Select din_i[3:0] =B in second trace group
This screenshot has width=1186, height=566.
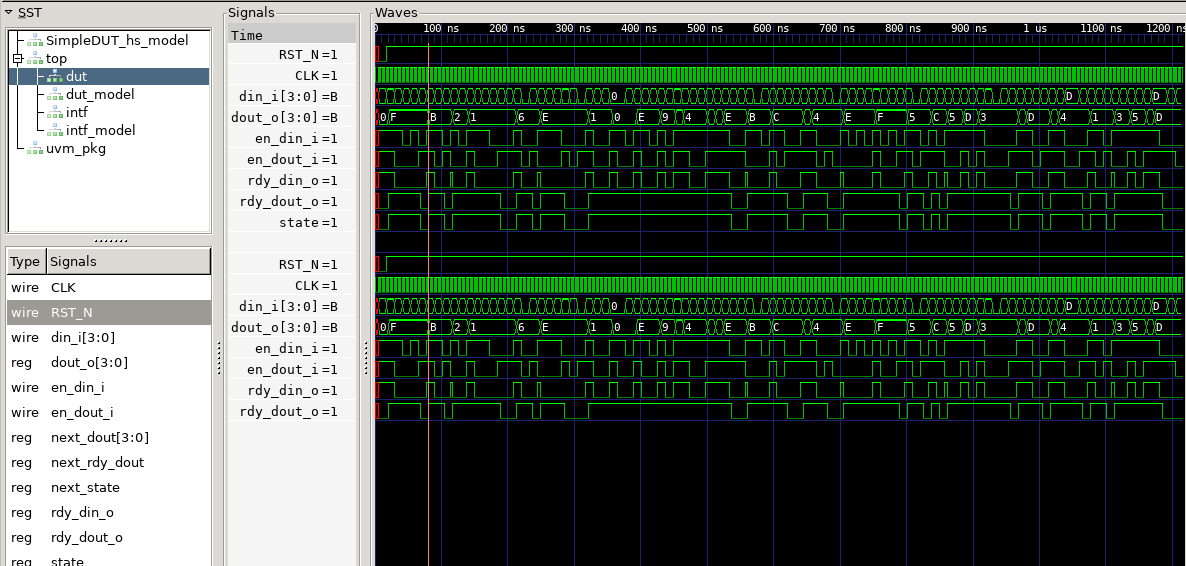point(292,306)
